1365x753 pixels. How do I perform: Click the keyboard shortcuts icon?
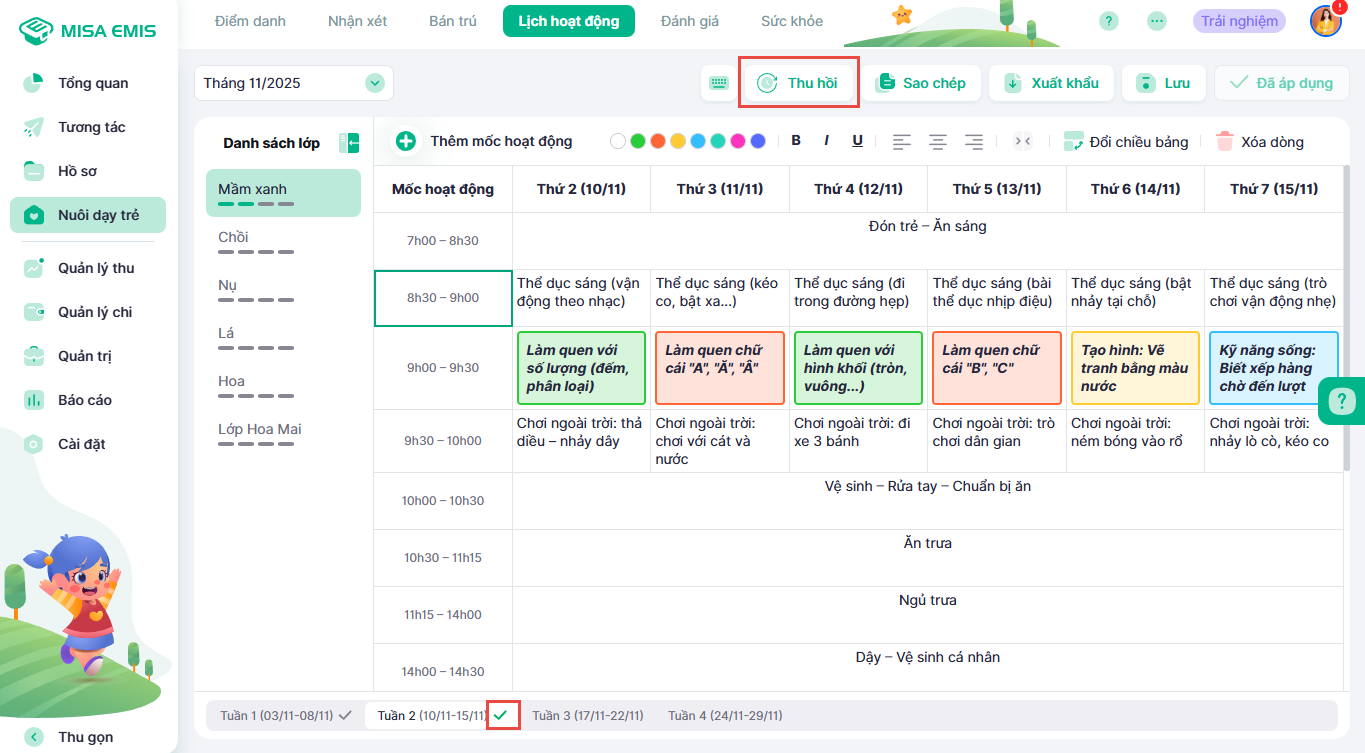(719, 83)
